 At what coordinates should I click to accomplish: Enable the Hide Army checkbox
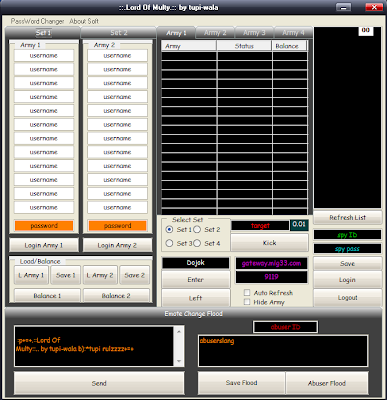coord(247,302)
